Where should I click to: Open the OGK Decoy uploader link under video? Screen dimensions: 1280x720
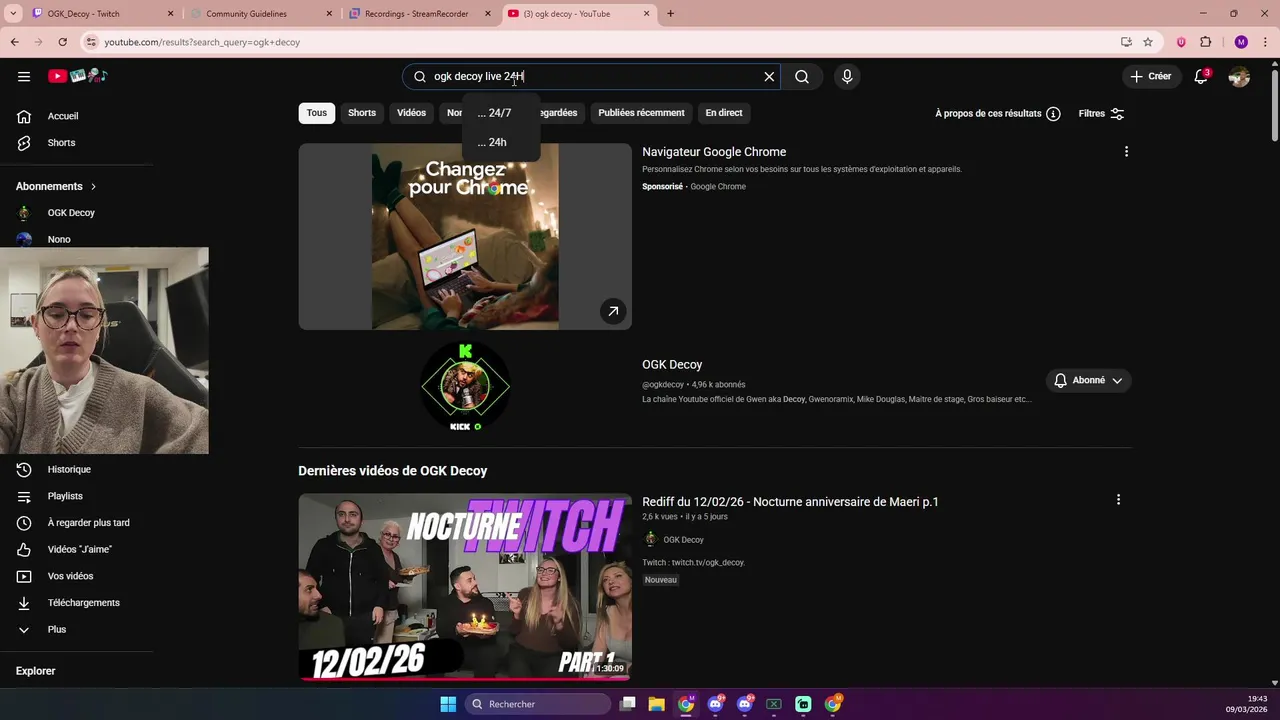pos(683,540)
